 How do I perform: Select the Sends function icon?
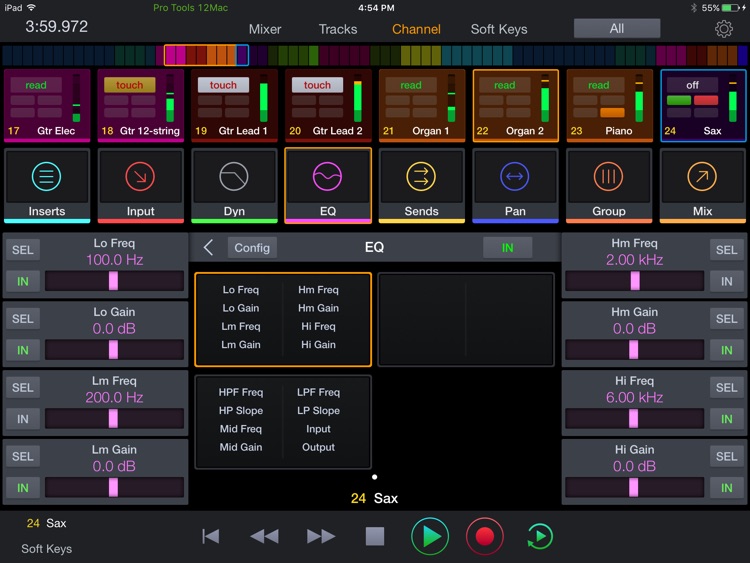click(421, 178)
